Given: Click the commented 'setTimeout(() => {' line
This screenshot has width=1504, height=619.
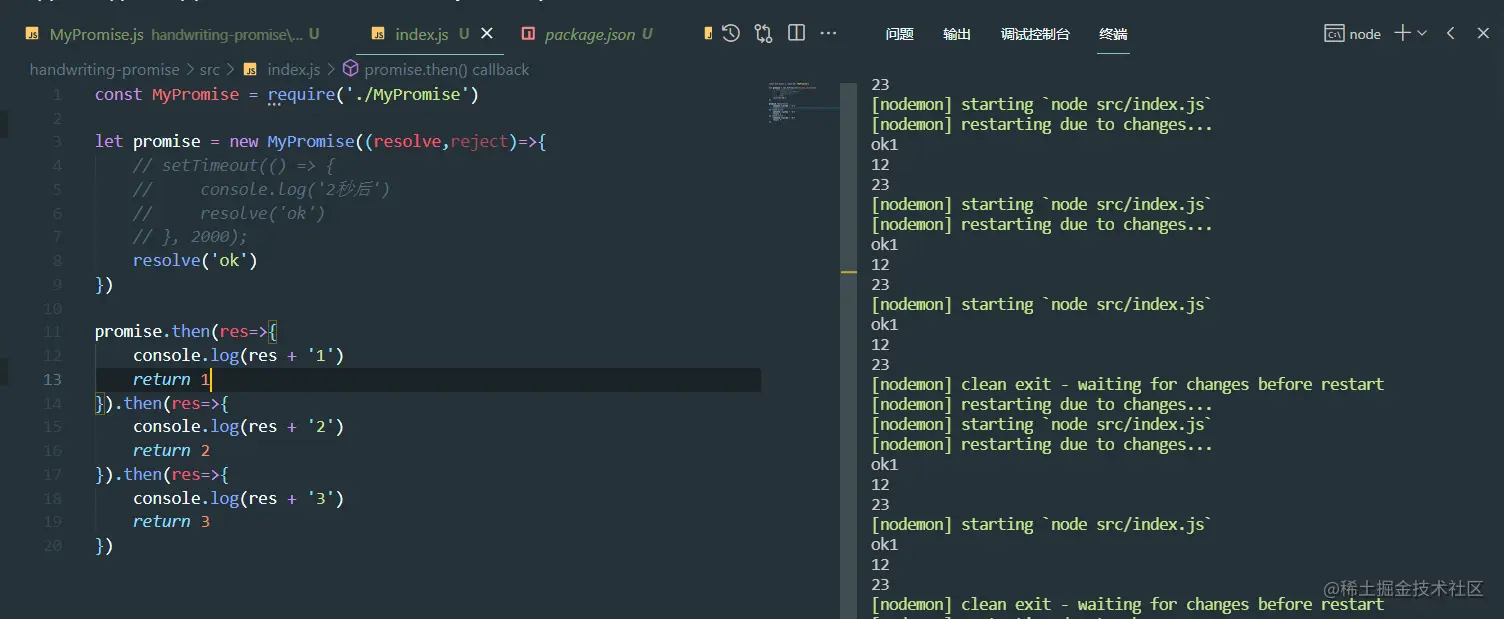Looking at the screenshot, I should pos(233,165).
